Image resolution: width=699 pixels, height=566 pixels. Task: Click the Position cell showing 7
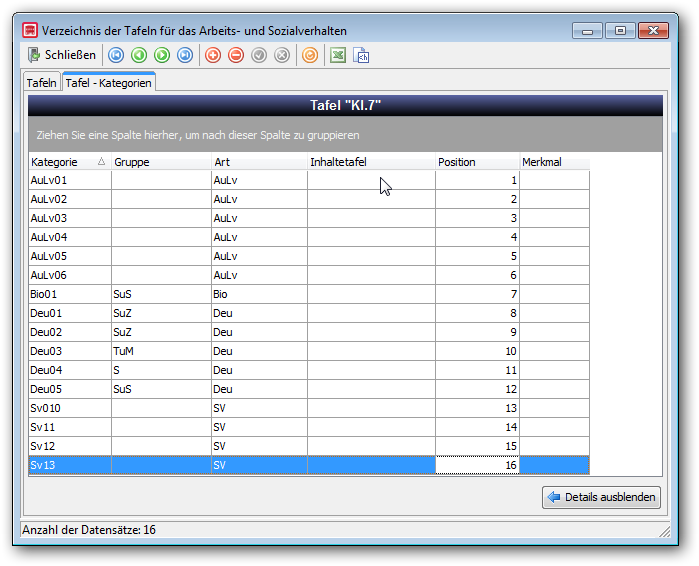click(477, 294)
